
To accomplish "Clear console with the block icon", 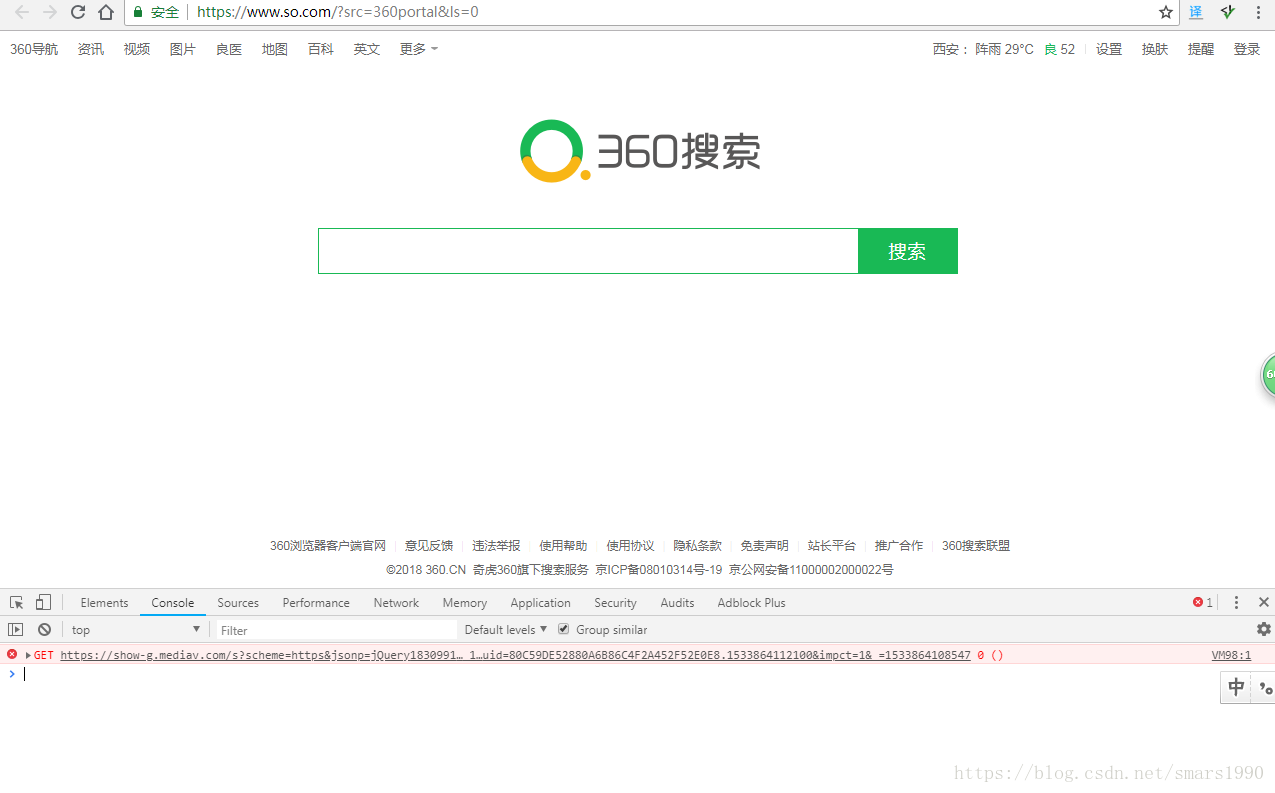I will coord(44,629).
